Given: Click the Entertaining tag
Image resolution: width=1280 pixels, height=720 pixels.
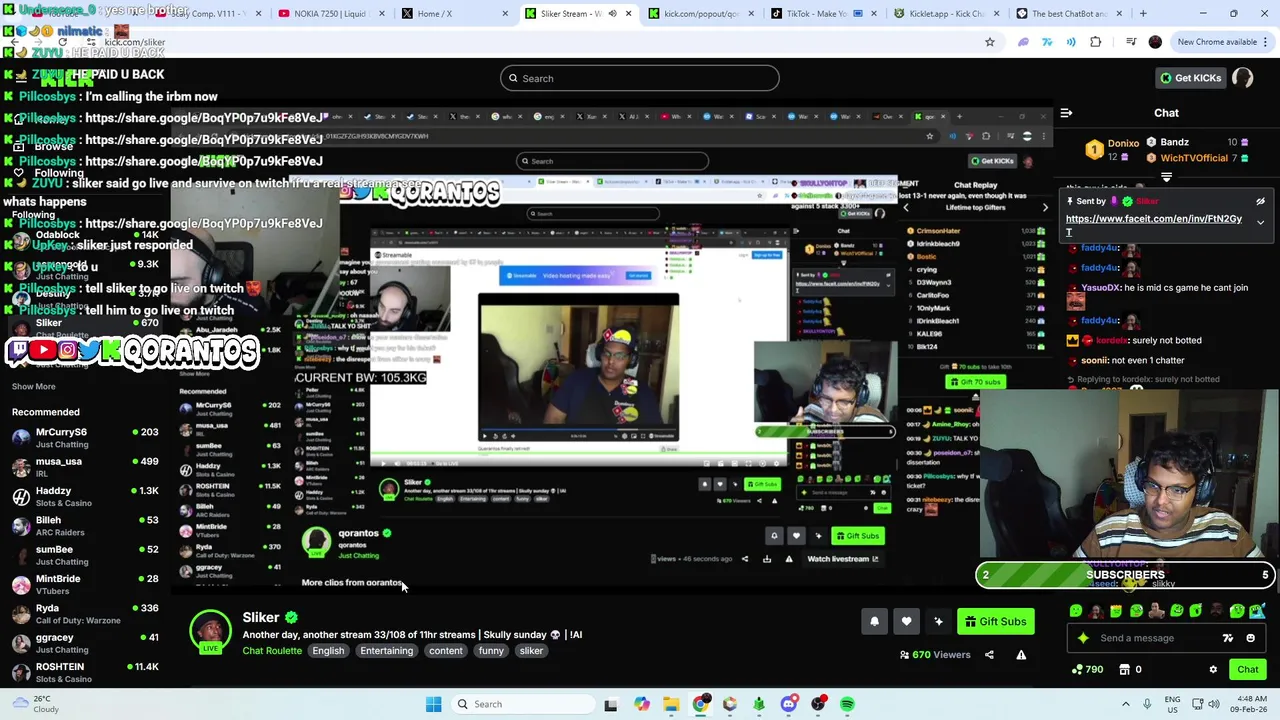Looking at the screenshot, I should pos(386,651).
